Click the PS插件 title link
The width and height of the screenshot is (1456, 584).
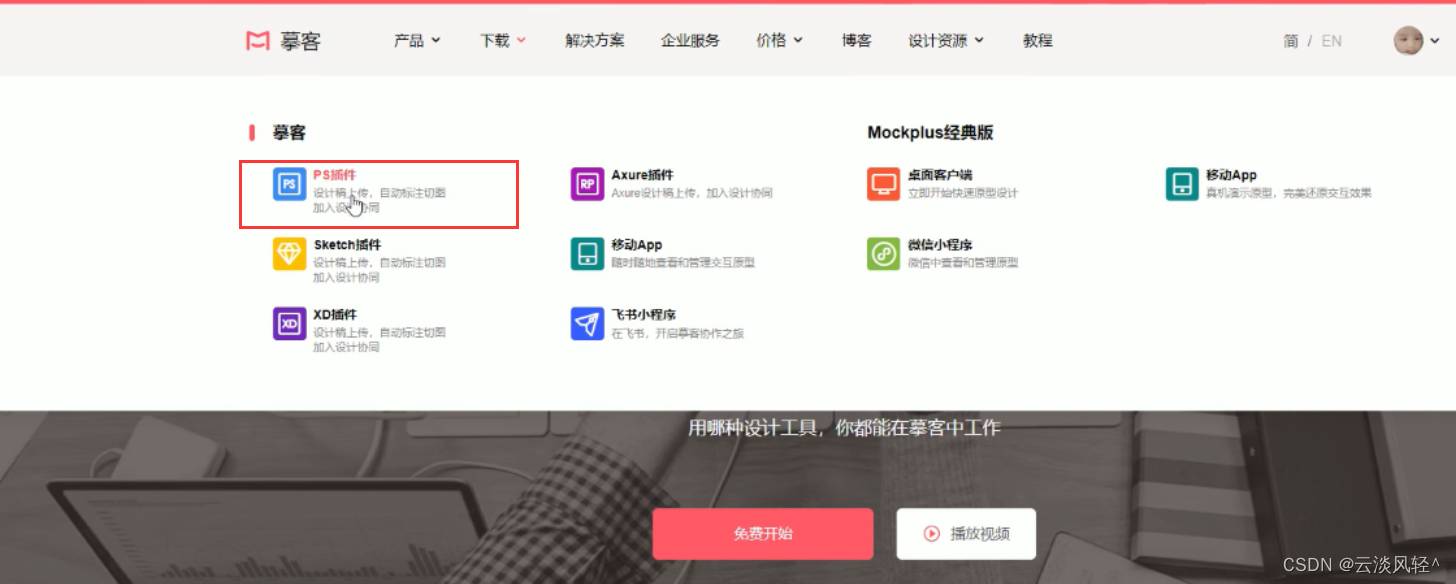(x=334, y=175)
